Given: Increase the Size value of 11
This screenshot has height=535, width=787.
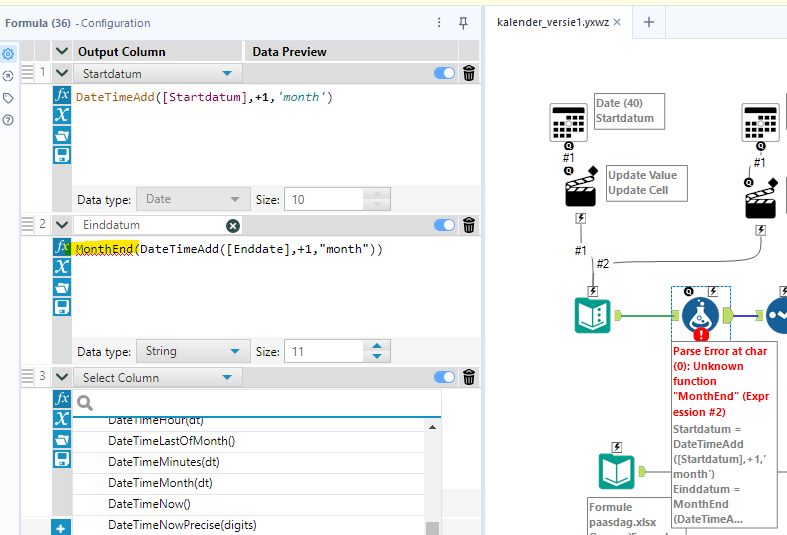Looking at the screenshot, I should pos(377,346).
